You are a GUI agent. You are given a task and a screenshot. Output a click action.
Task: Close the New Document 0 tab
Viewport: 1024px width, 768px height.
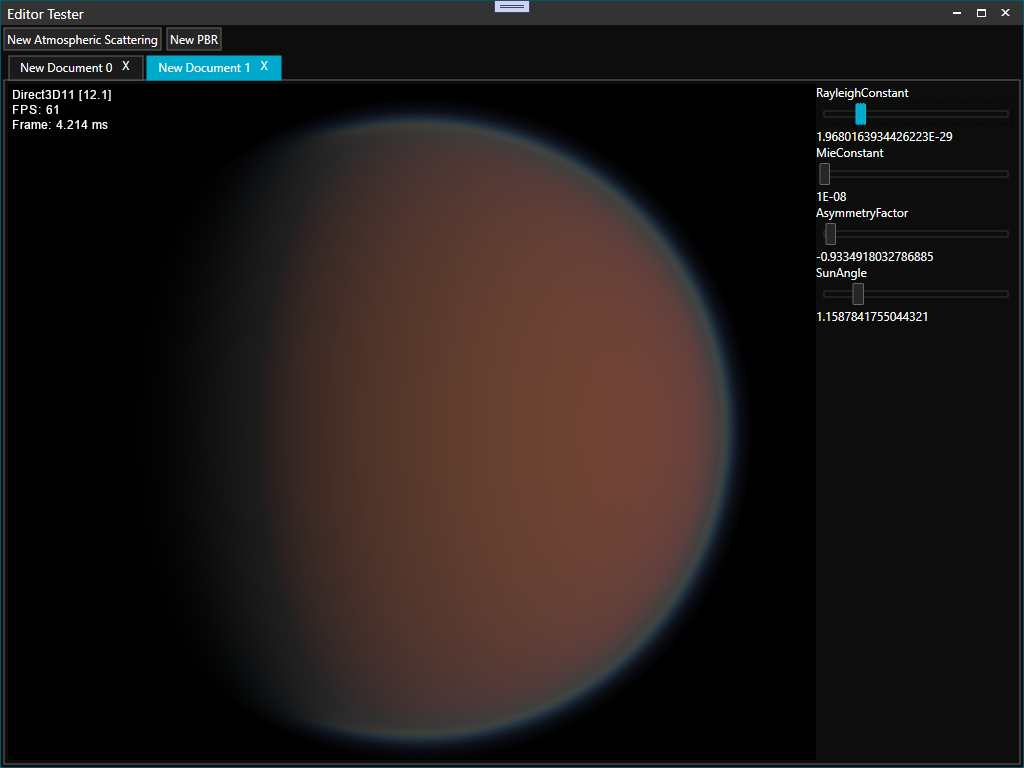click(126, 66)
